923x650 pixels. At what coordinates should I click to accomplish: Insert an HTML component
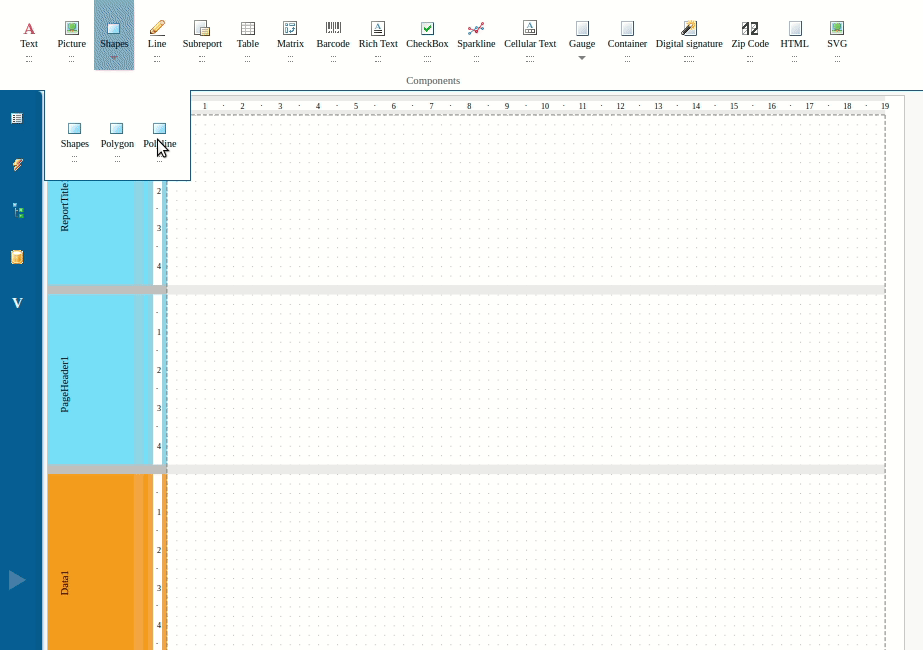(795, 35)
